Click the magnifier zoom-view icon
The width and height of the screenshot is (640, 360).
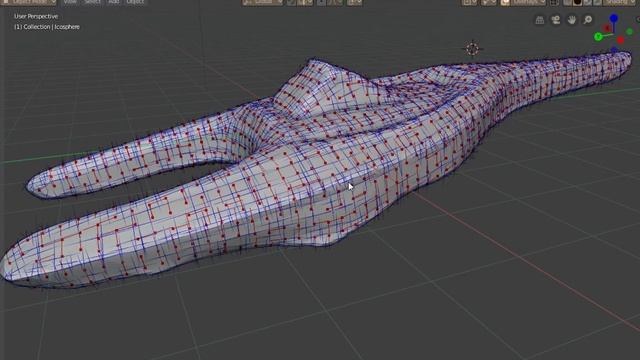[x=588, y=20]
